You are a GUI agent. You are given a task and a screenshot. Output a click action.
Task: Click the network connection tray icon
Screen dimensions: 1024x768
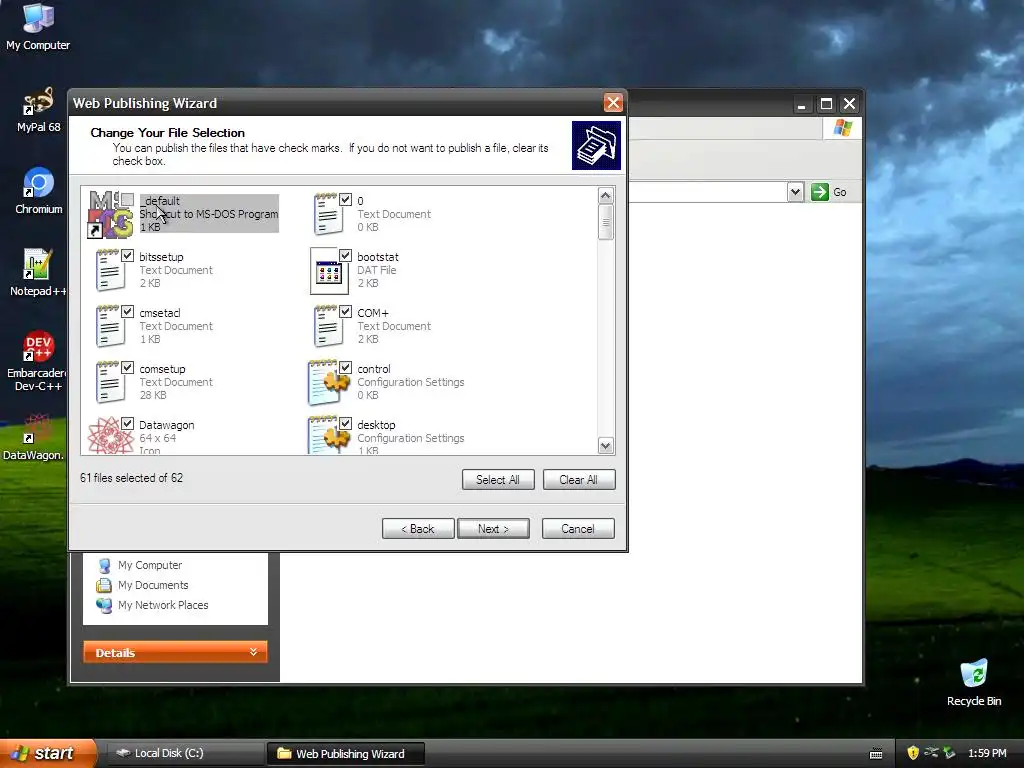(x=931, y=753)
